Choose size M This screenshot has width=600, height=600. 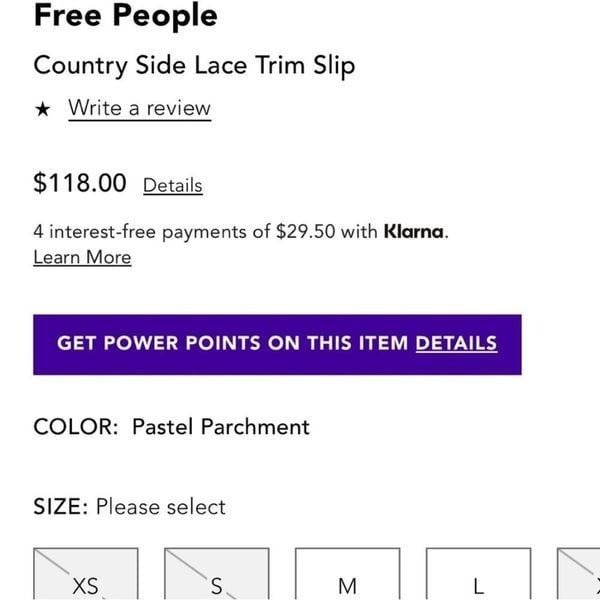tap(347, 574)
